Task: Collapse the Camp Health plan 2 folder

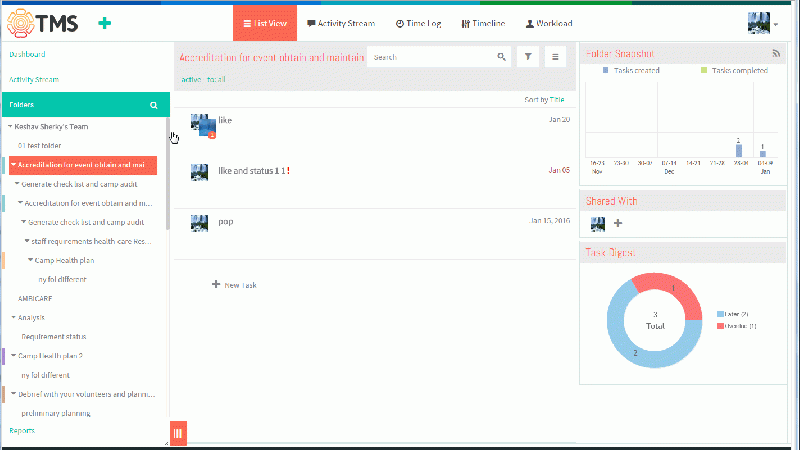Action: coord(13,356)
